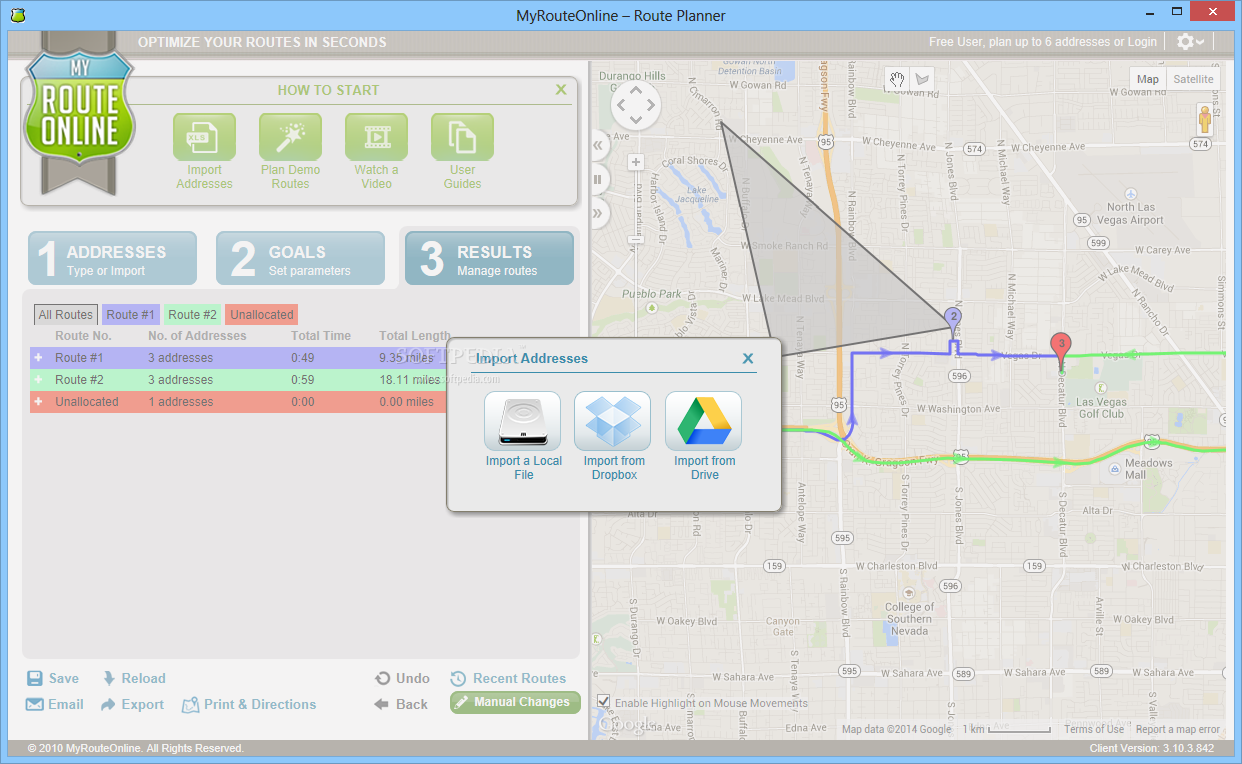Click the 18.11 miles cell

point(410,380)
